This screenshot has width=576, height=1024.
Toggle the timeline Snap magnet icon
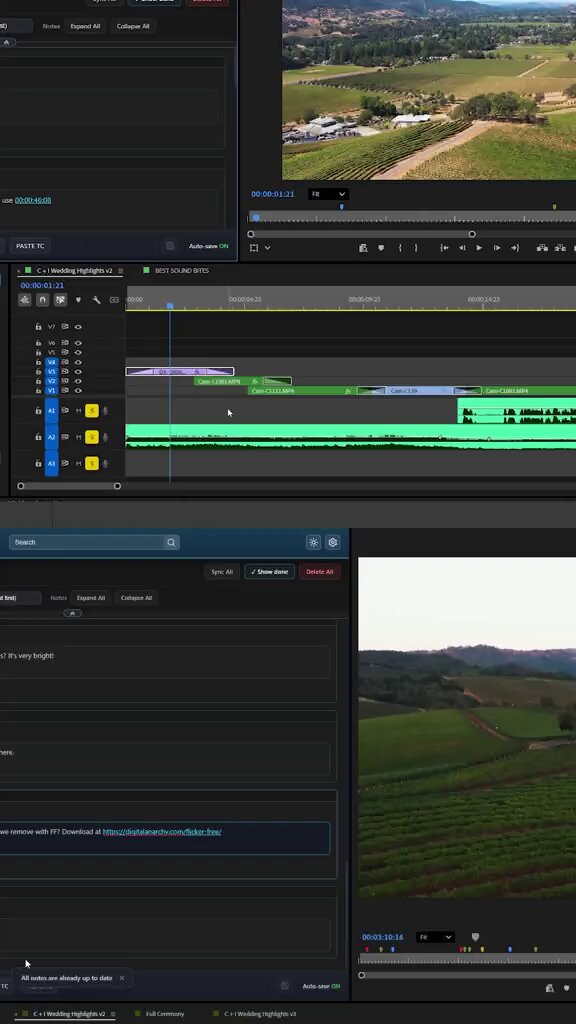(42, 300)
